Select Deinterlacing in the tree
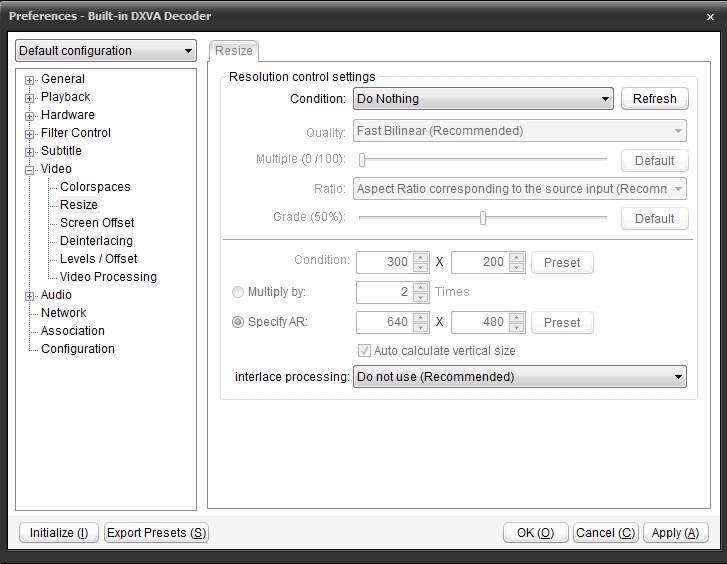The width and height of the screenshot is (727, 564). (96, 241)
